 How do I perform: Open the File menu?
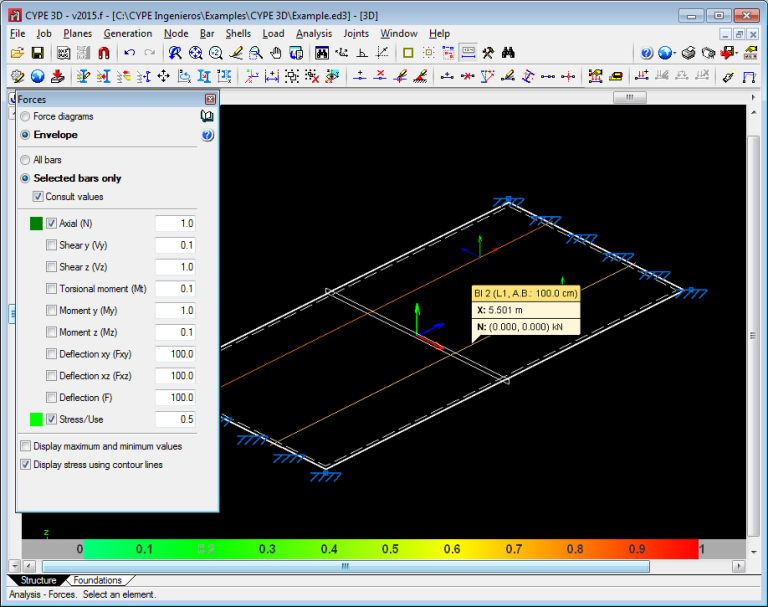pos(17,33)
